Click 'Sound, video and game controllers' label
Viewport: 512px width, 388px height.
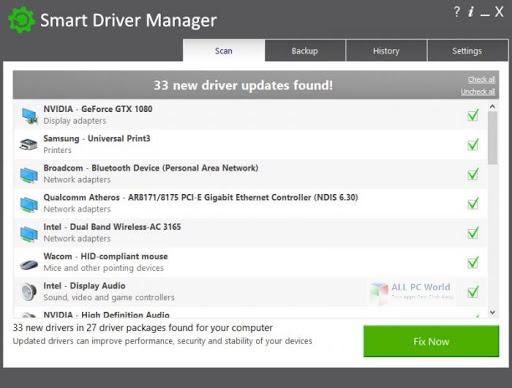point(109,297)
